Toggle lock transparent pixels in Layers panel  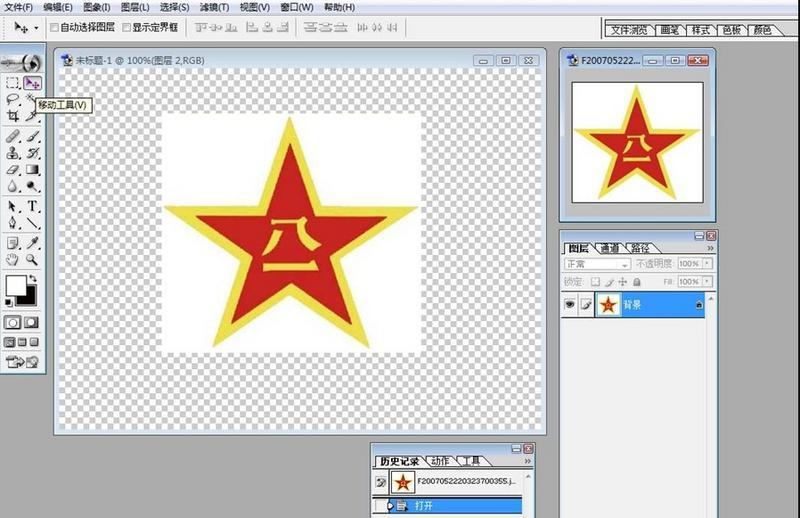(595, 282)
